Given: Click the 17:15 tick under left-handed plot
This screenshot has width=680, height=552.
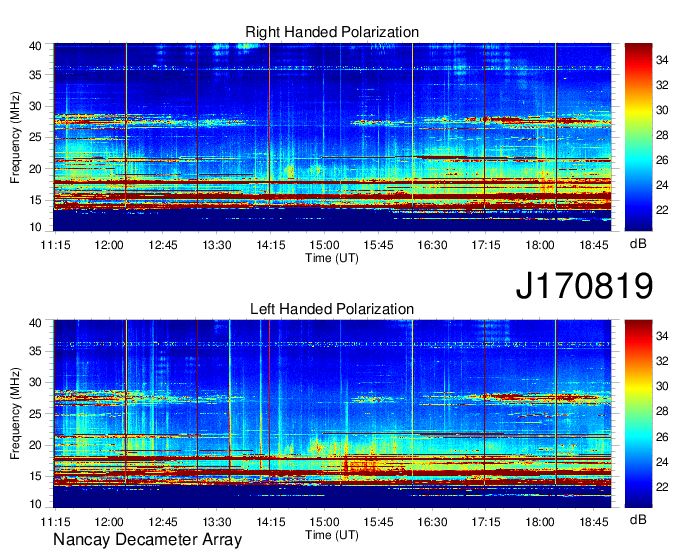Looking at the screenshot, I should tap(486, 522).
